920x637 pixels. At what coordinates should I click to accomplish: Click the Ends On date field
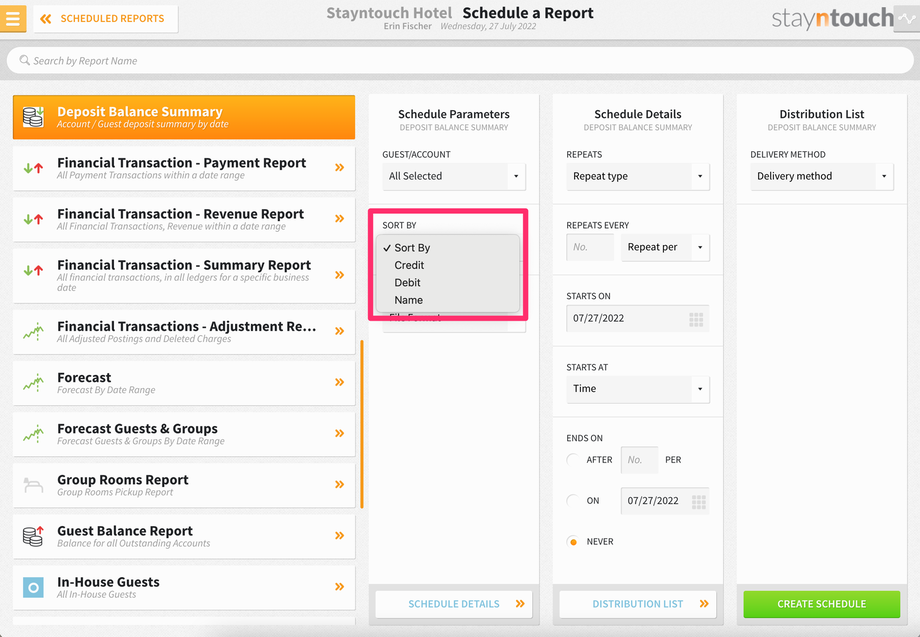tap(665, 501)
